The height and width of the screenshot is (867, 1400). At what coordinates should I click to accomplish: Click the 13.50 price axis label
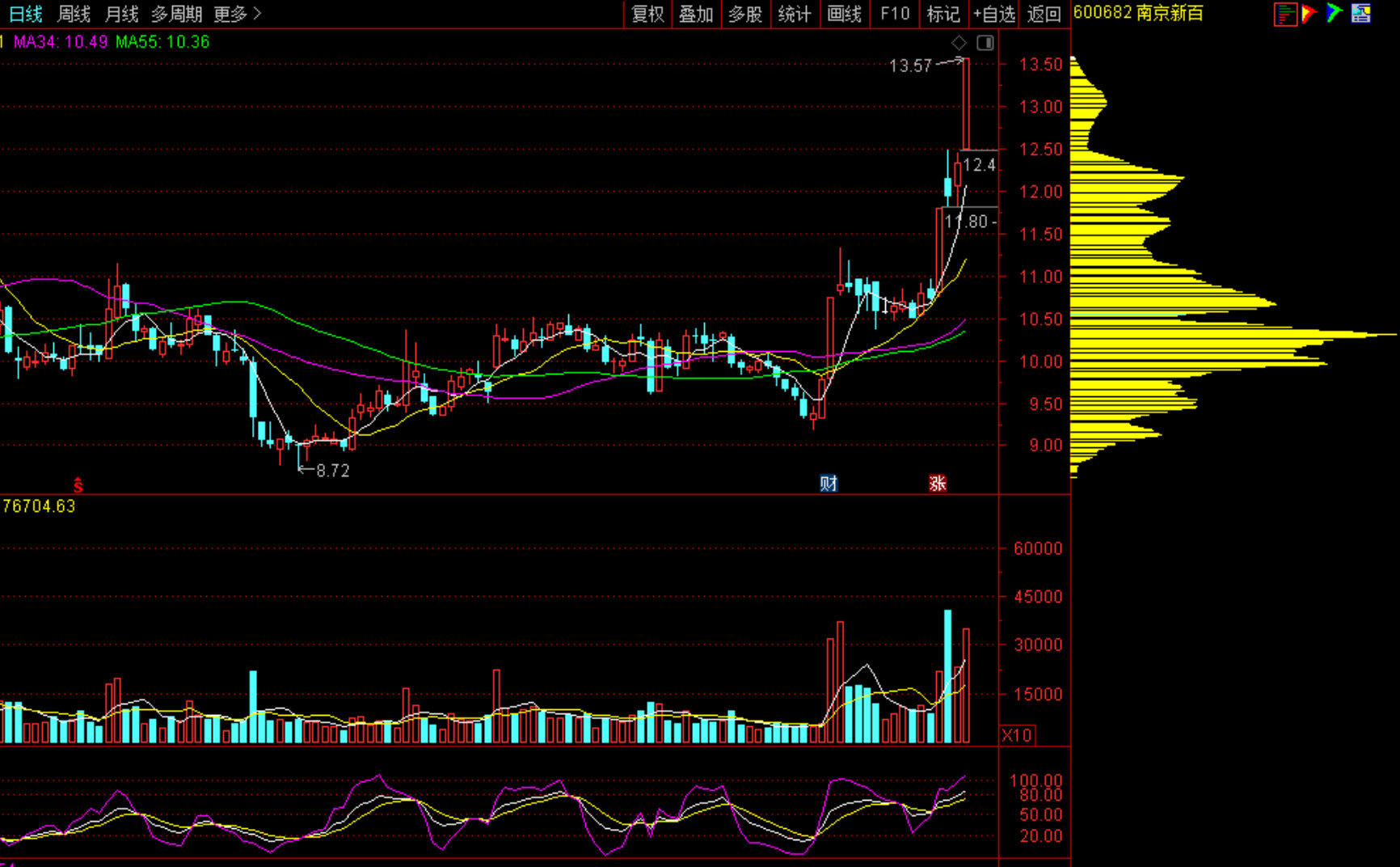coord(1041,65)
